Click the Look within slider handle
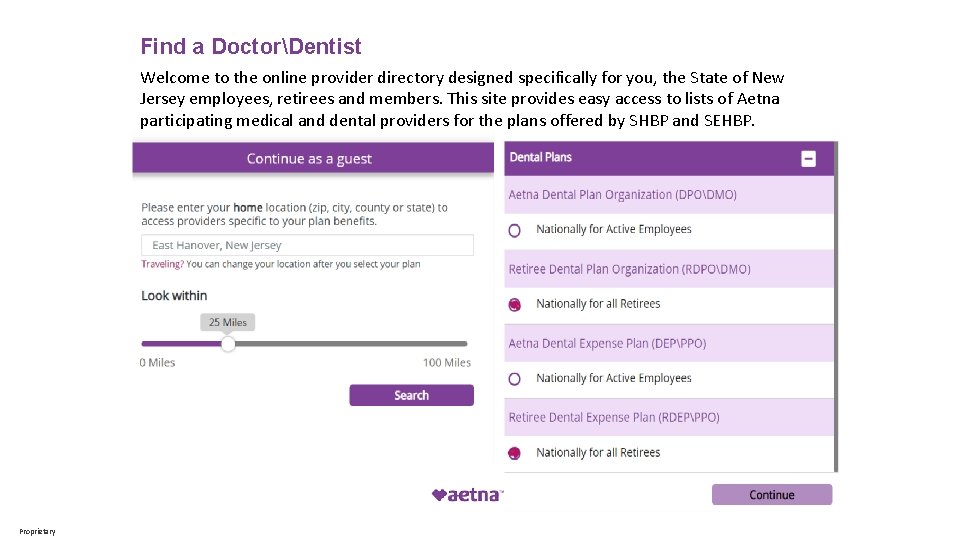 pos(228,343)
